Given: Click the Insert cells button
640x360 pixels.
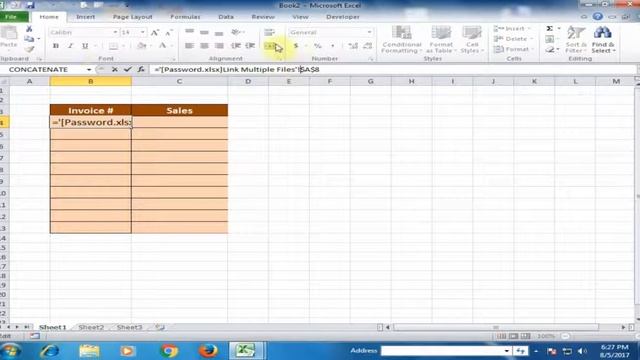Looking at the screenshot, I should point(512,29).
